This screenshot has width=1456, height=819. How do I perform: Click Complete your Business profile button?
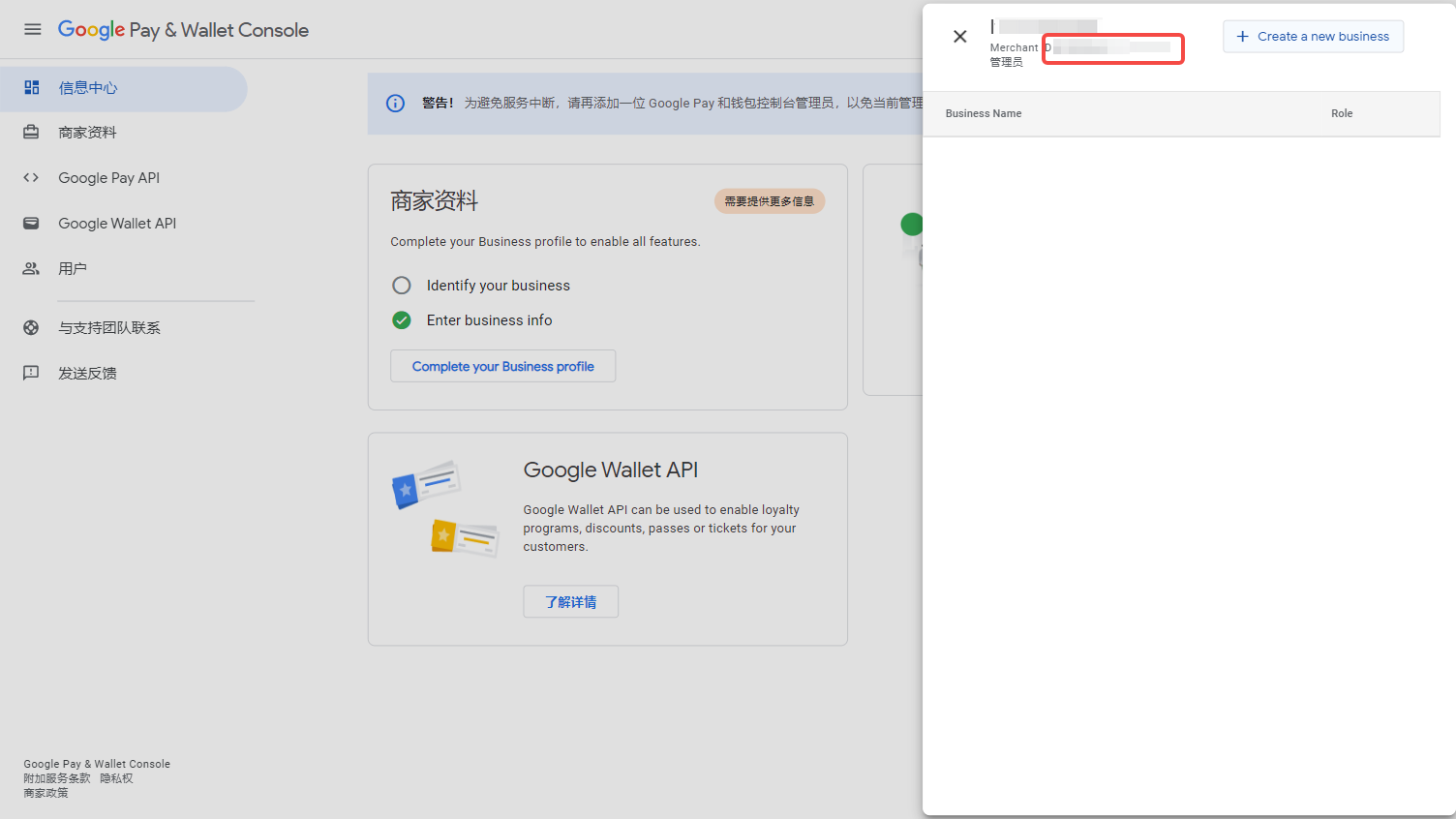point(503,366)
